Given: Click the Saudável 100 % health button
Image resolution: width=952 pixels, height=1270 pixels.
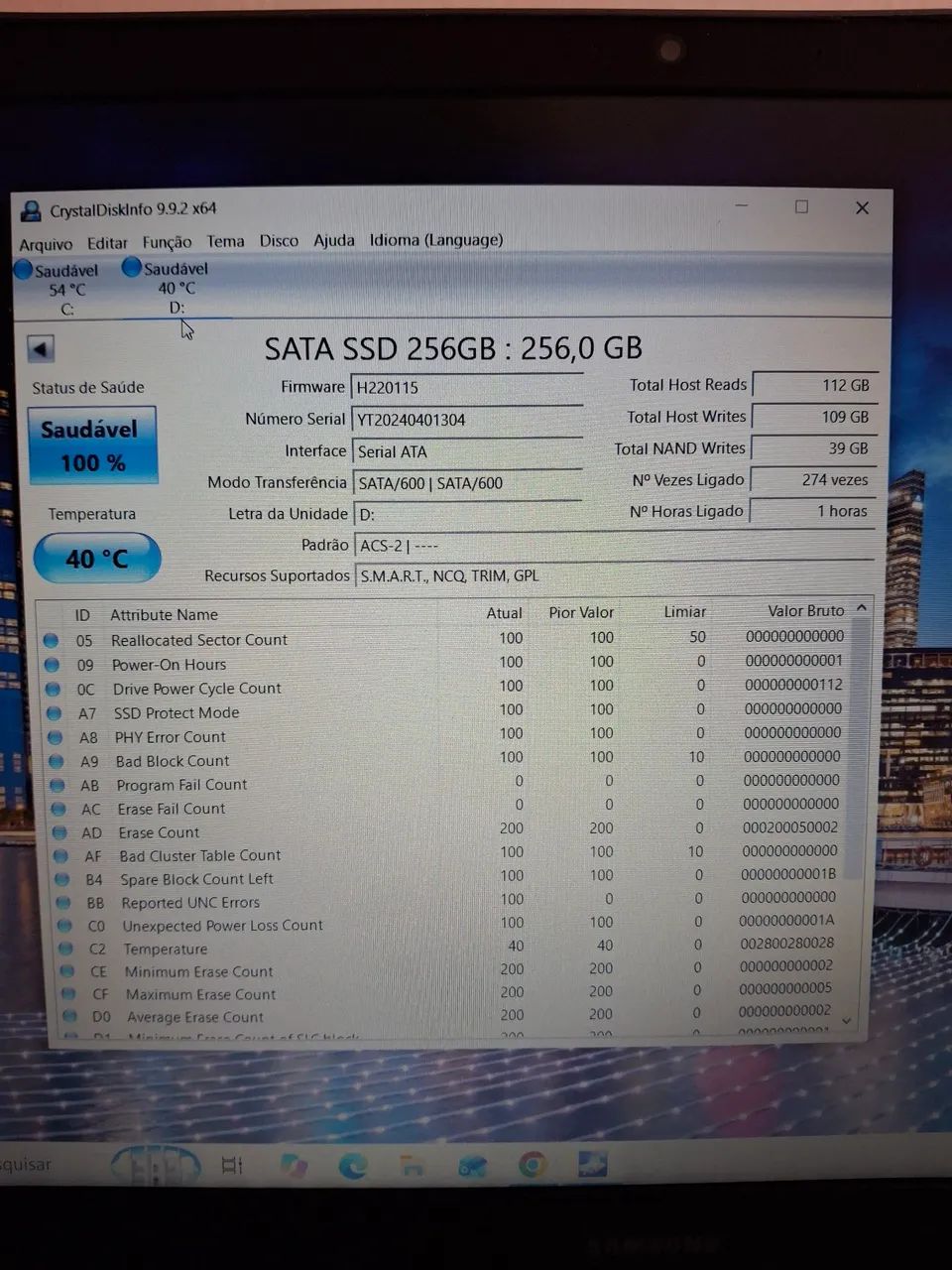Looking at the screenshot, I should click(92, 445).
